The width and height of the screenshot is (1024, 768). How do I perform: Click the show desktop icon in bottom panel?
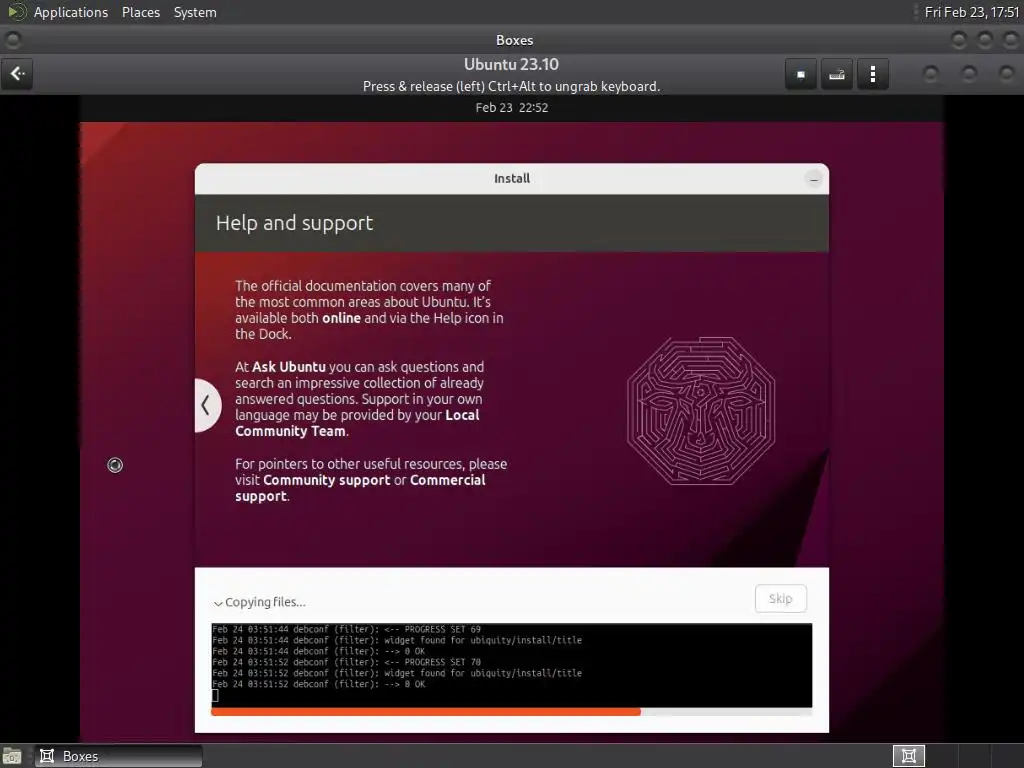pos(12,756)
